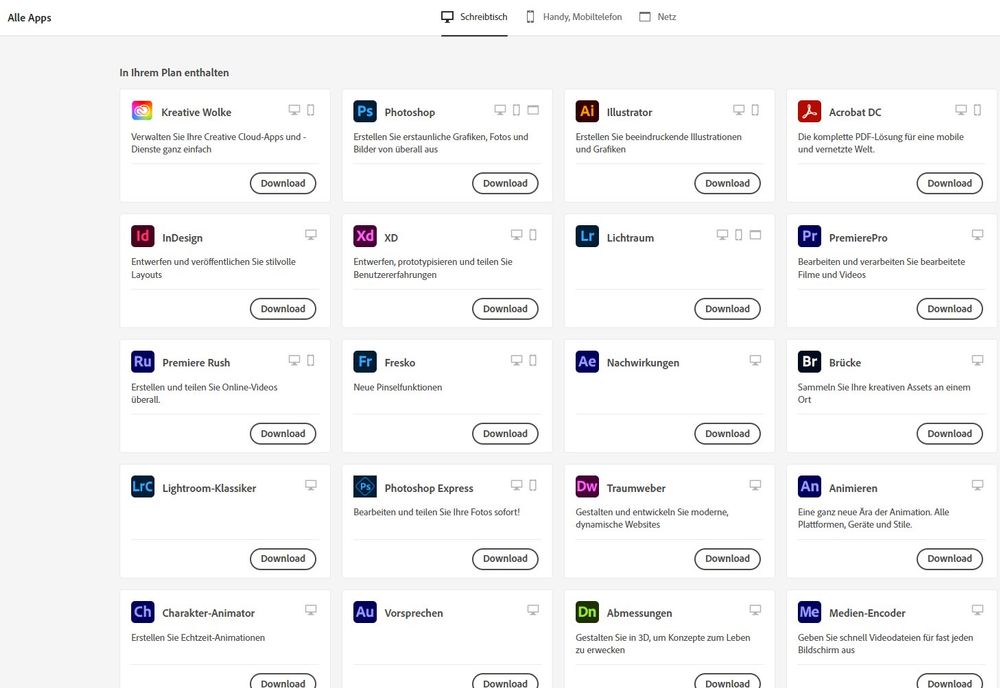Switch to the Schreibtisch tab
Screen dimensions: 1000x688
click(x=474, y=17)
